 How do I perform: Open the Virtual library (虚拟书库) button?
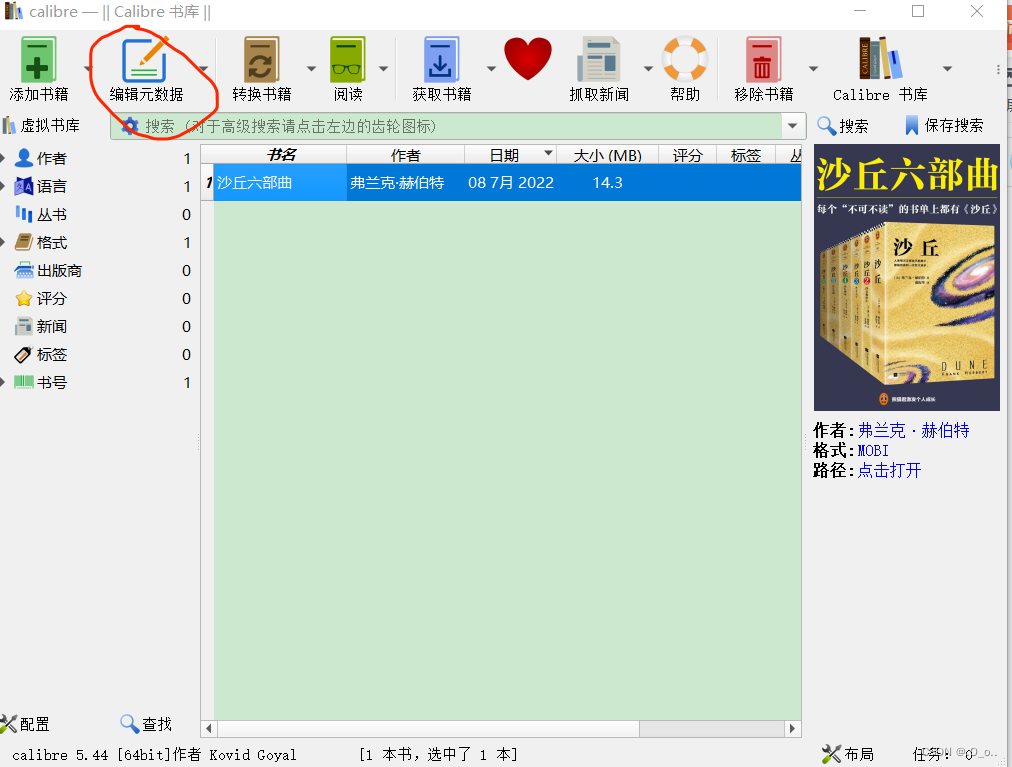pos(41,125)
